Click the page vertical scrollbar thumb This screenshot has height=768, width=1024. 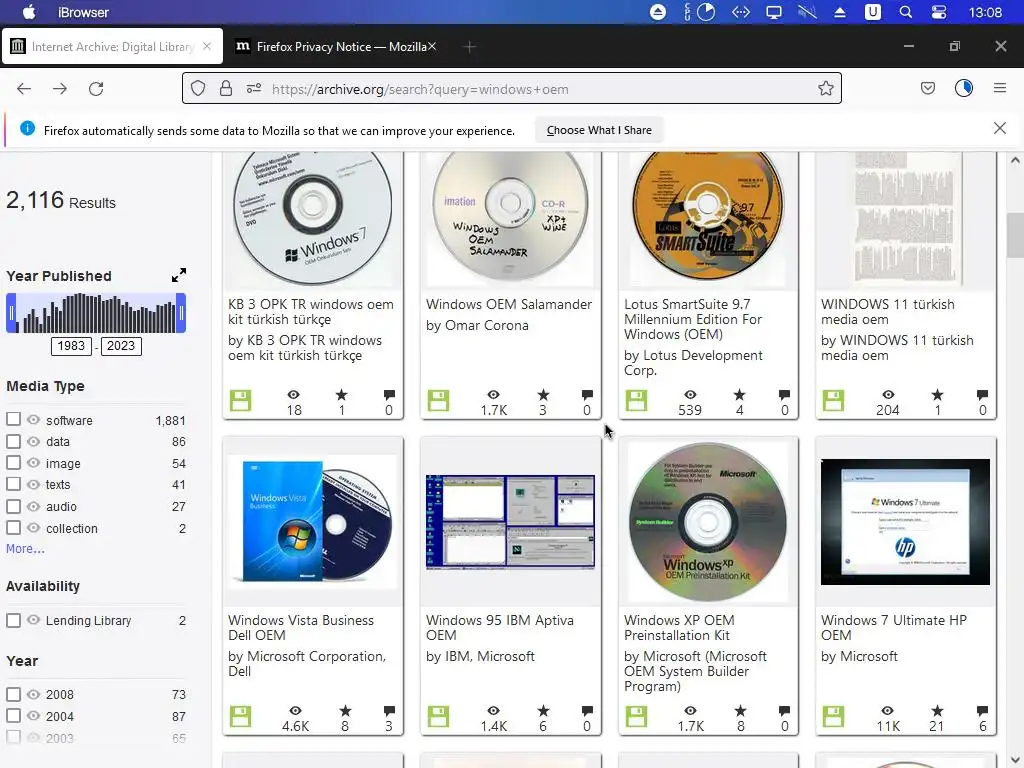coord(1016,236)
